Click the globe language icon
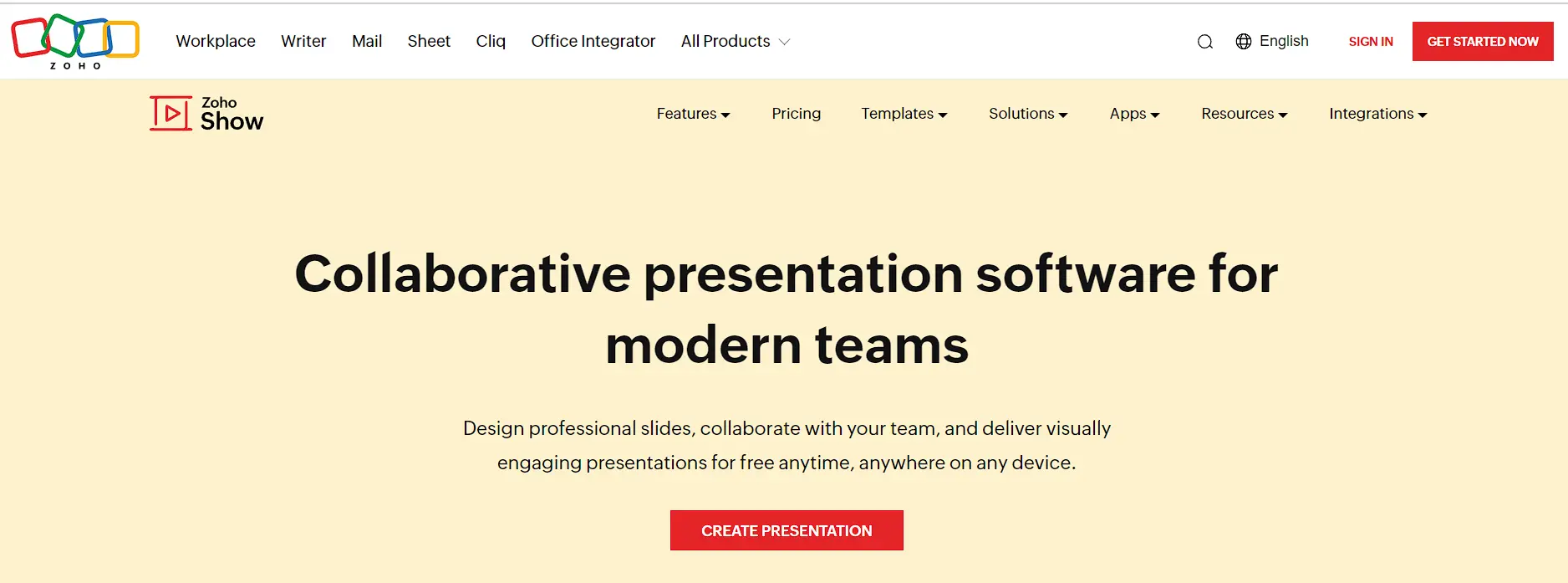Viewport: 1568px width, 583px height. (x=1244, y=41)
